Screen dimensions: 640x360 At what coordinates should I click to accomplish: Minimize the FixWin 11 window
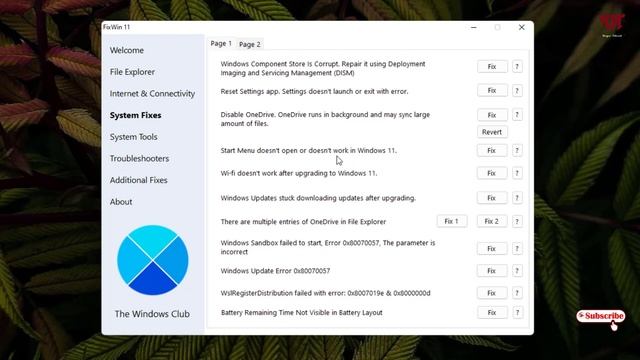(473, 27)
